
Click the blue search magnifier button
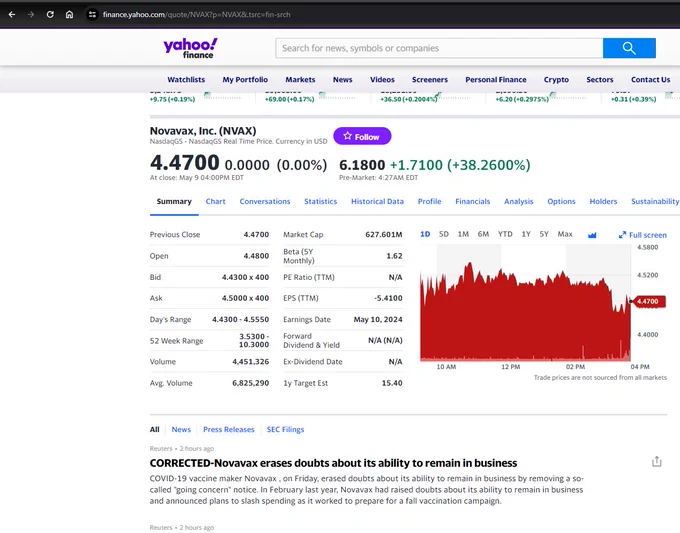tap(629, 48)
